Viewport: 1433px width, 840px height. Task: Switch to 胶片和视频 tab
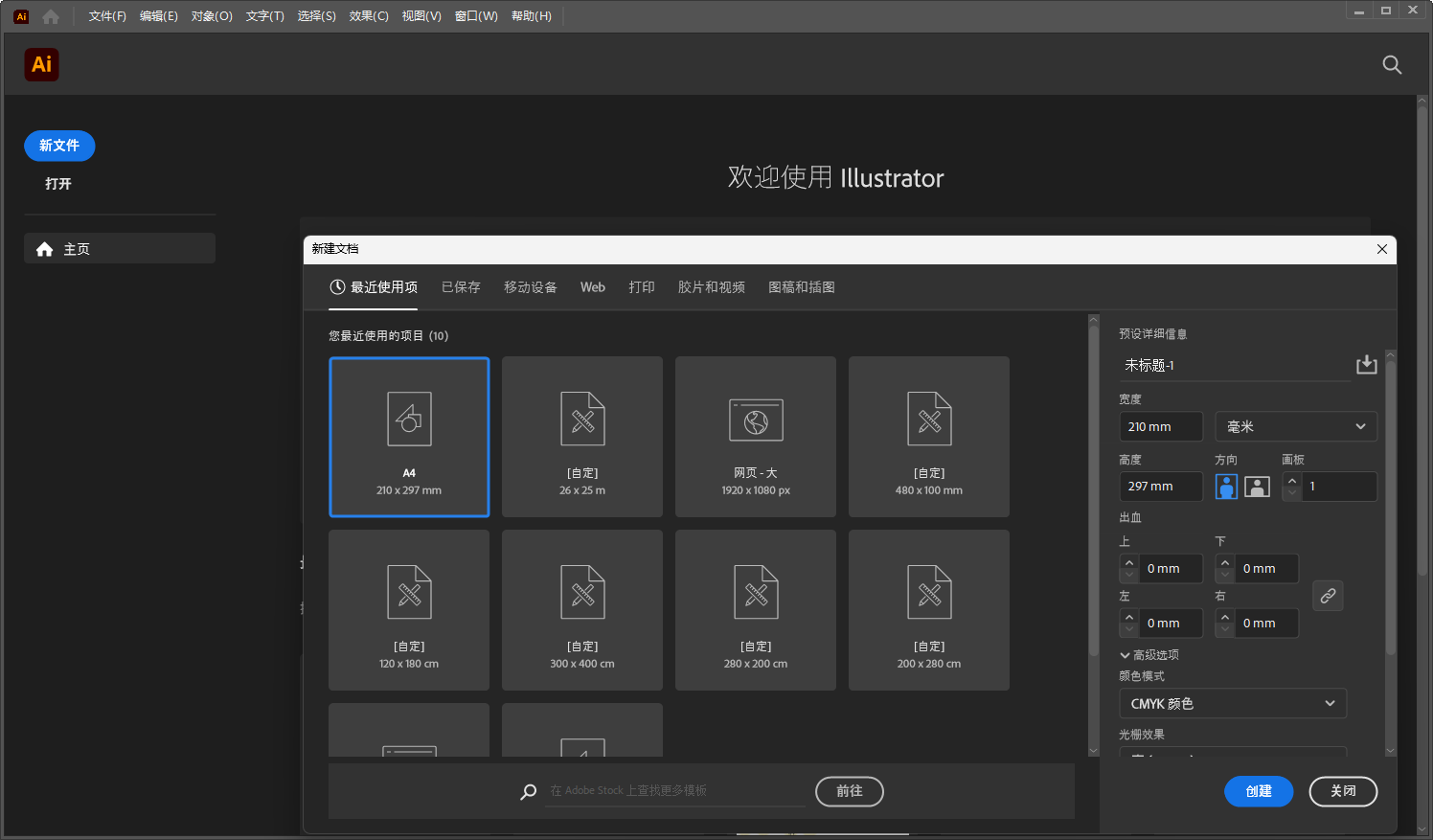pos(712,287)
